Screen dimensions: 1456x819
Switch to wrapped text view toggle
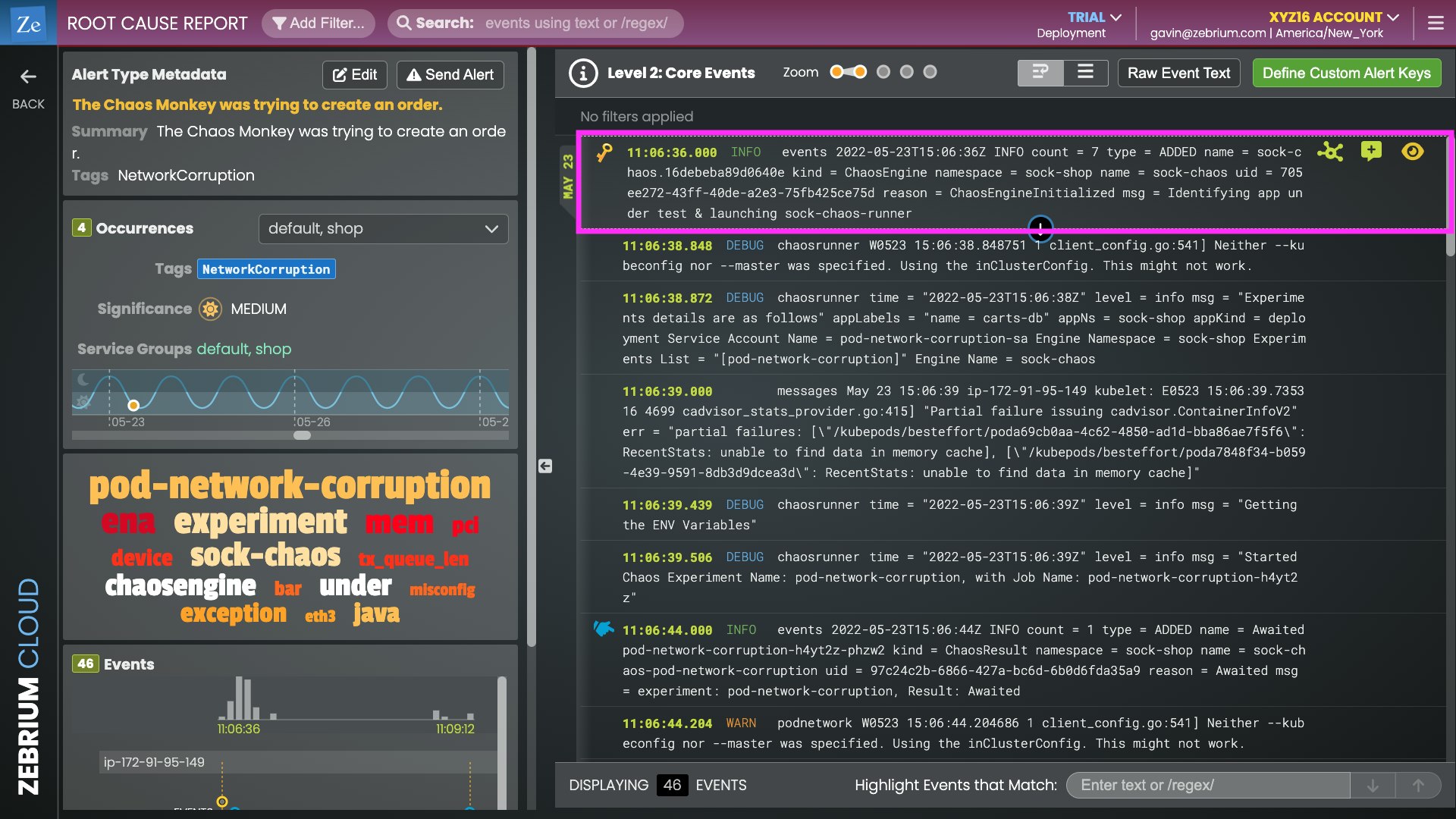pyautogui.click(x=1040, y=73)
